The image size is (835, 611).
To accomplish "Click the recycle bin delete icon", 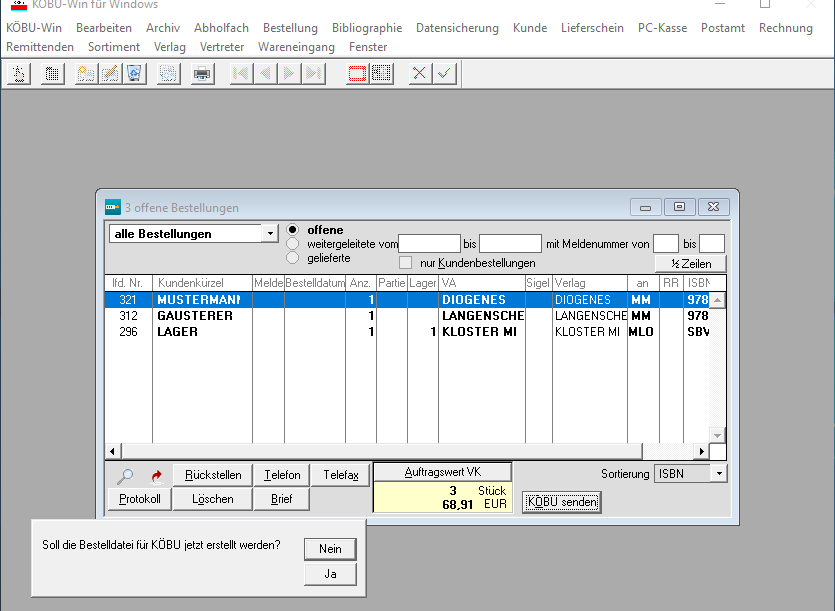I will pos(135,74).
